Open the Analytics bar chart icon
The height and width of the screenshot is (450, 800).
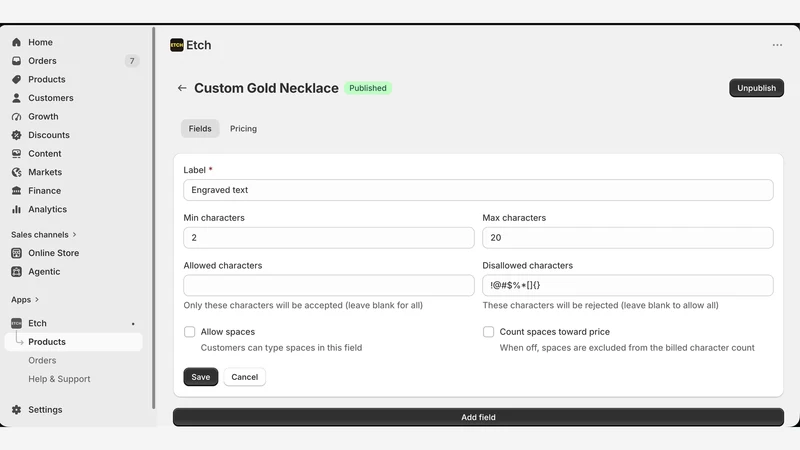pos(16,209)
